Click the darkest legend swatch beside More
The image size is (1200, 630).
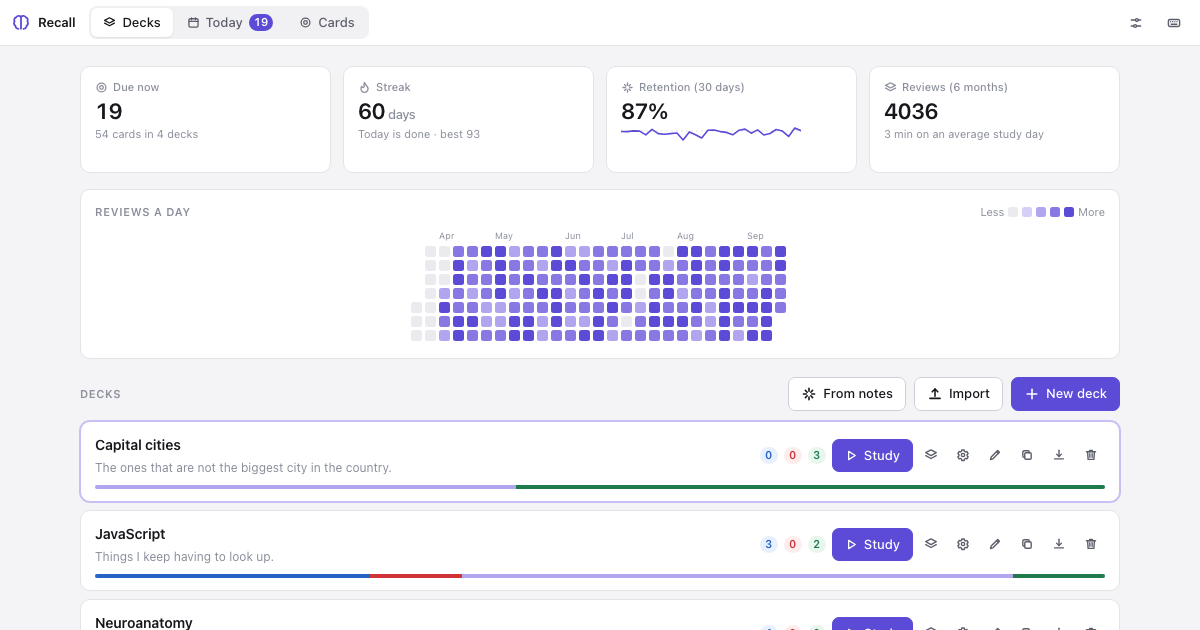[1069, 212]
